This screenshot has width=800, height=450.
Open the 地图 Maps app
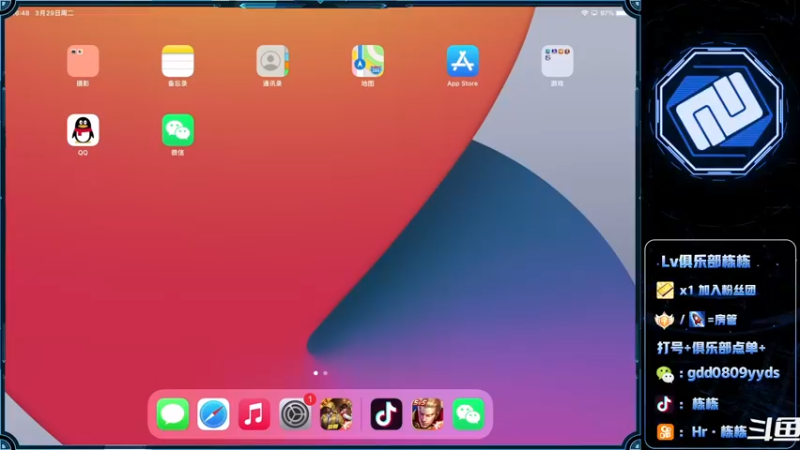(367, 61)
